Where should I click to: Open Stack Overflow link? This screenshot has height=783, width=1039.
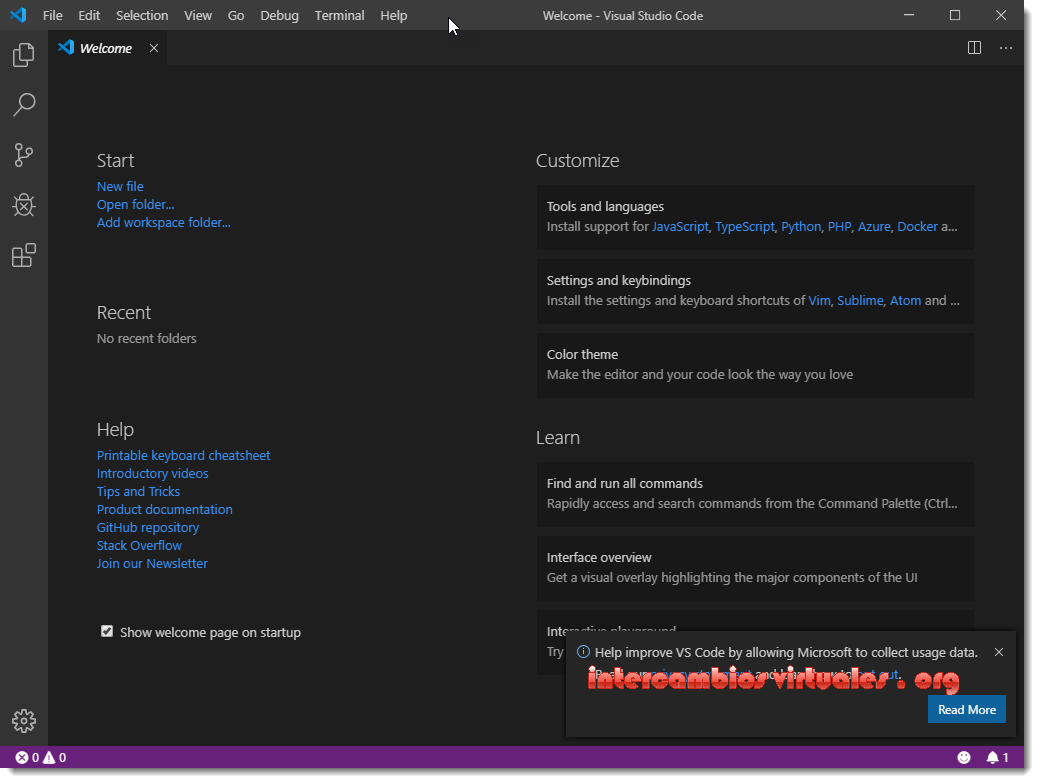[139, 545]
